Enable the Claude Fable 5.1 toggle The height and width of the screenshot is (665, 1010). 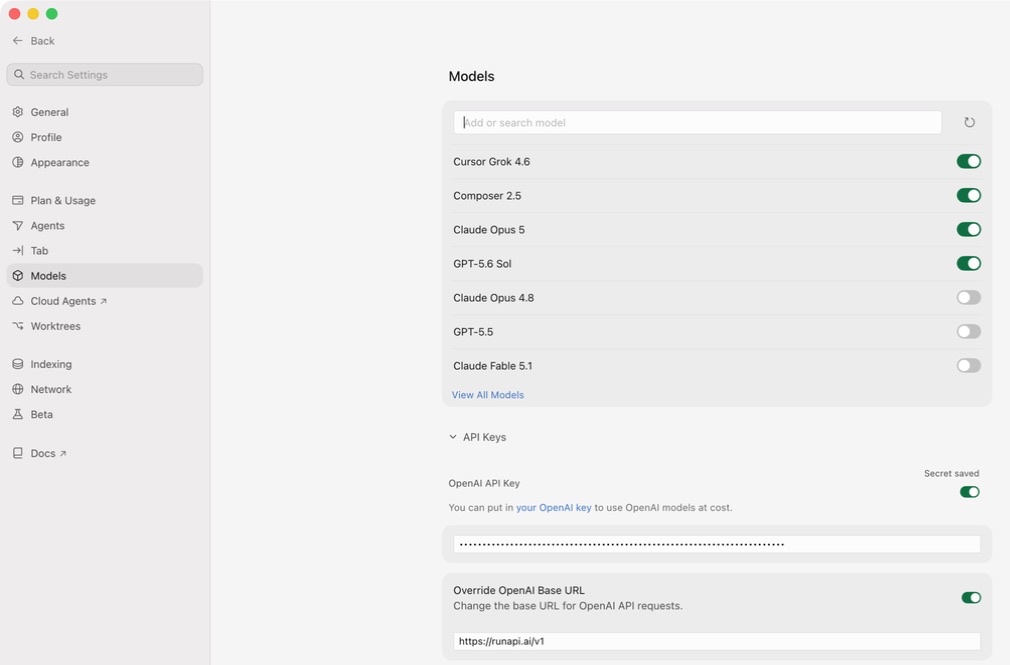(x=968, y=366)
